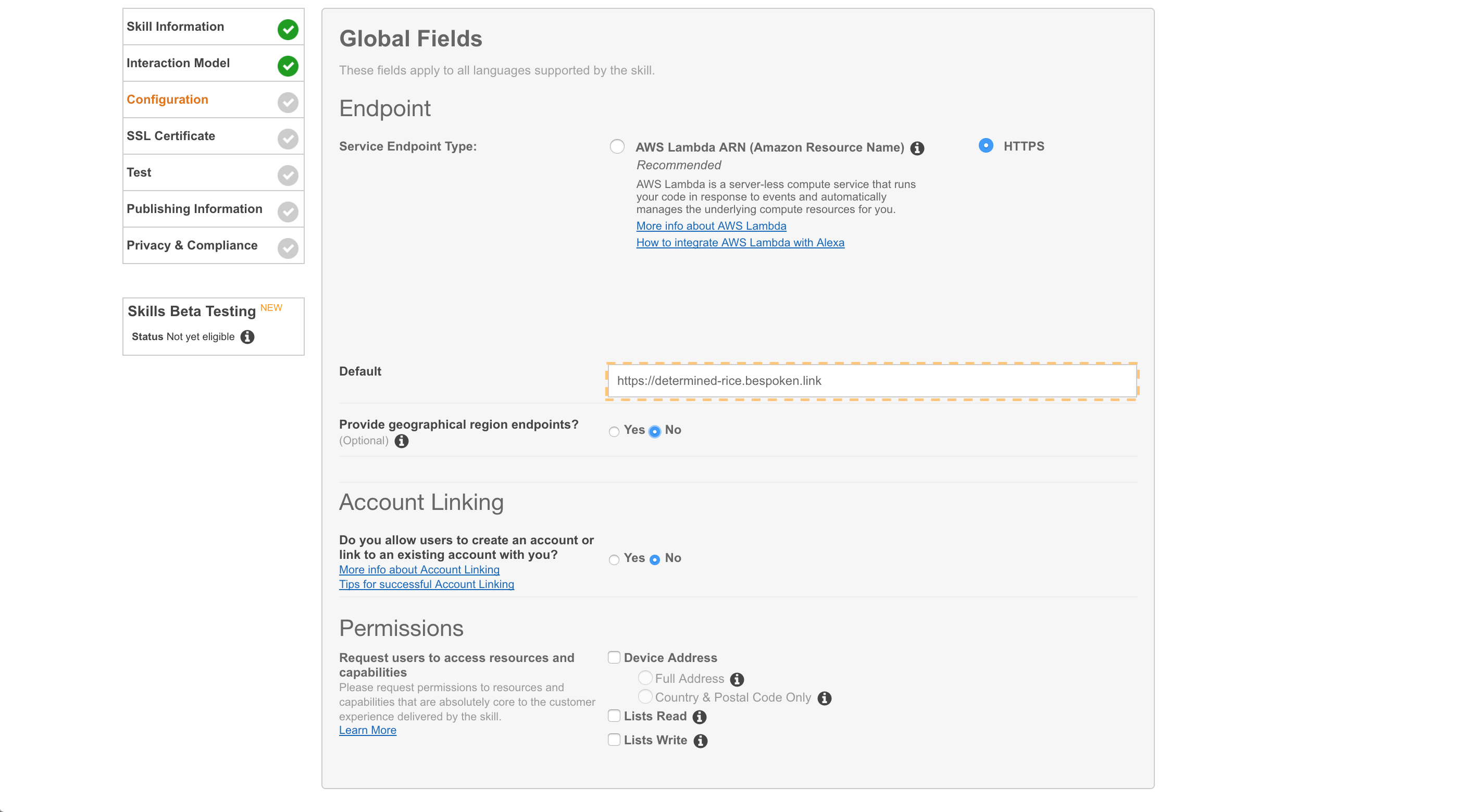Click the Service Endpoint Type label
Image resolution: width=1482 pixels, height=812 pixels.
pos(408,147)
